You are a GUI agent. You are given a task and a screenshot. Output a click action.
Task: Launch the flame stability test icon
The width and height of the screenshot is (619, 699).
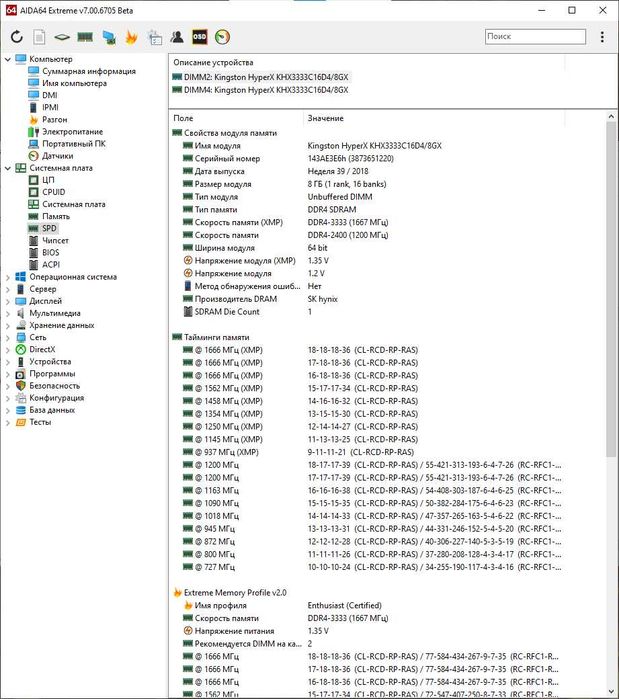131,37
